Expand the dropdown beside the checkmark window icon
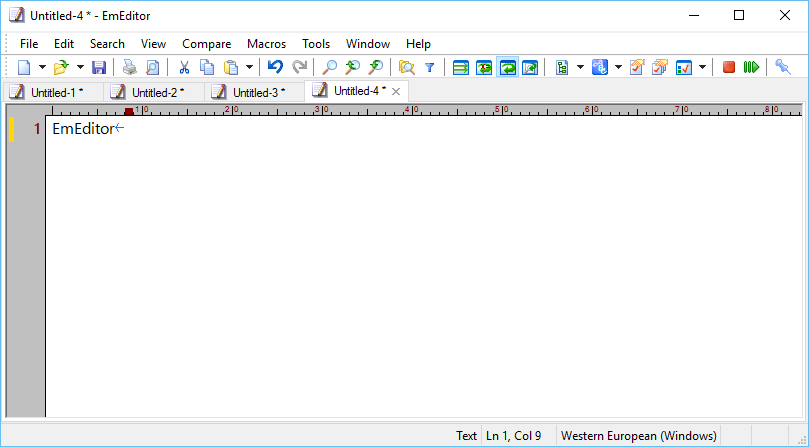Screen dimensions: 809x447 tap(702, 67)
